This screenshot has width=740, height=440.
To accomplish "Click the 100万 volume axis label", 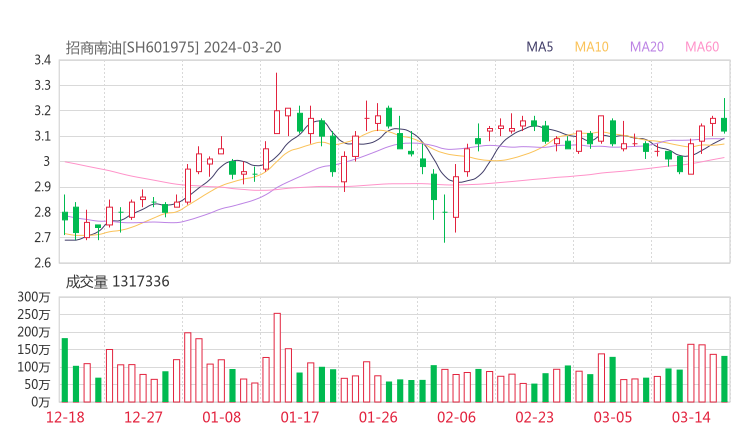I will [x=34, y=367].
